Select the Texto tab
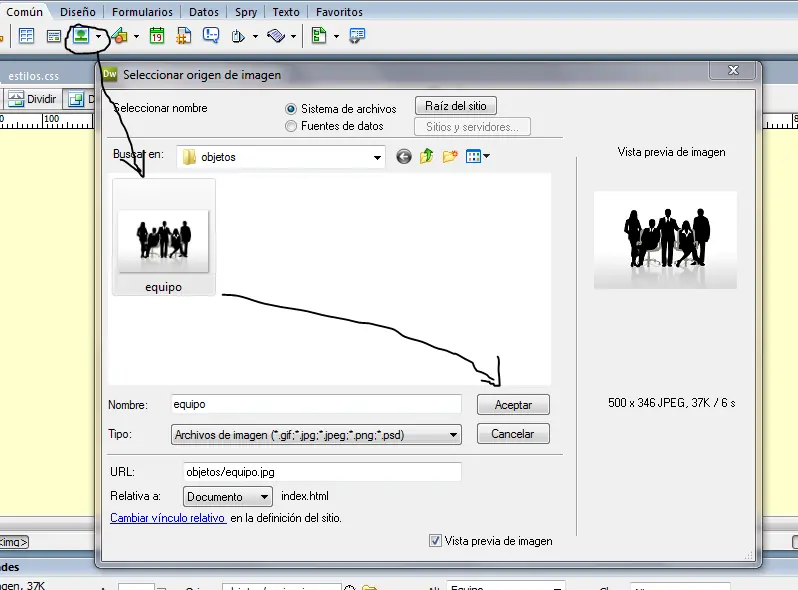The height and width of the screenshot is (590, 798). click(x=286, y=12)
